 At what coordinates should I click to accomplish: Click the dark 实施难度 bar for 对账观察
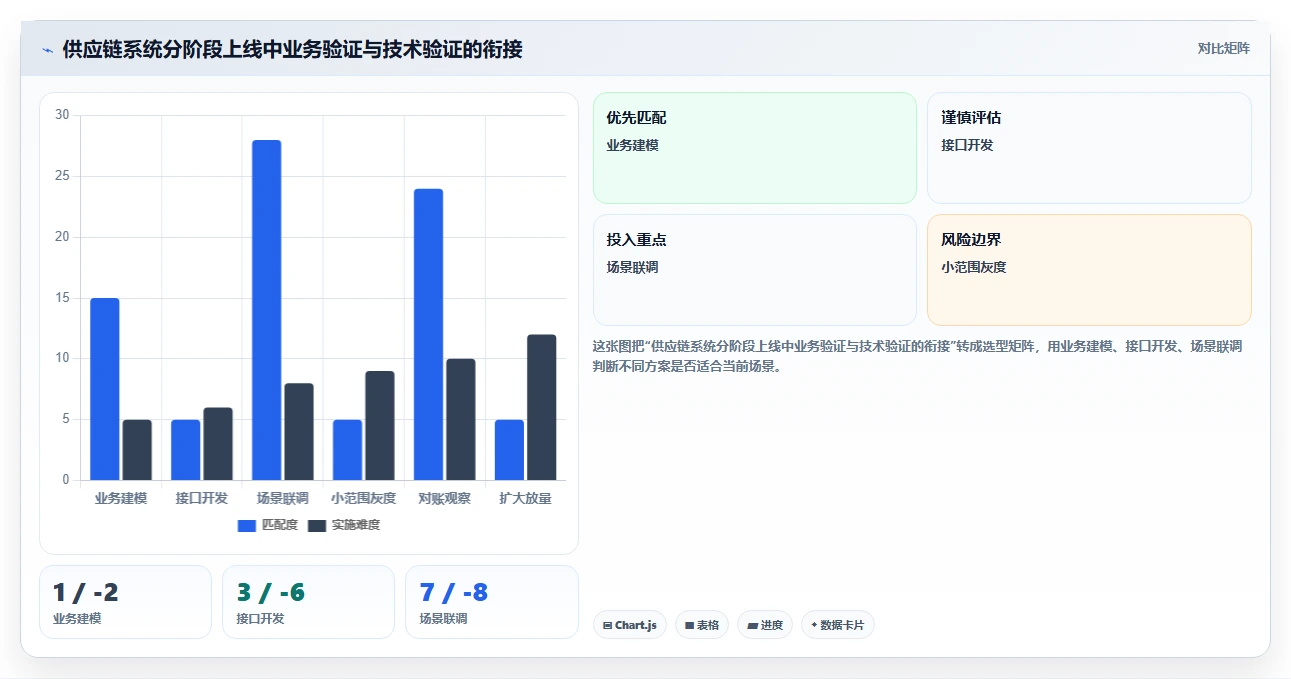[461, 420]
